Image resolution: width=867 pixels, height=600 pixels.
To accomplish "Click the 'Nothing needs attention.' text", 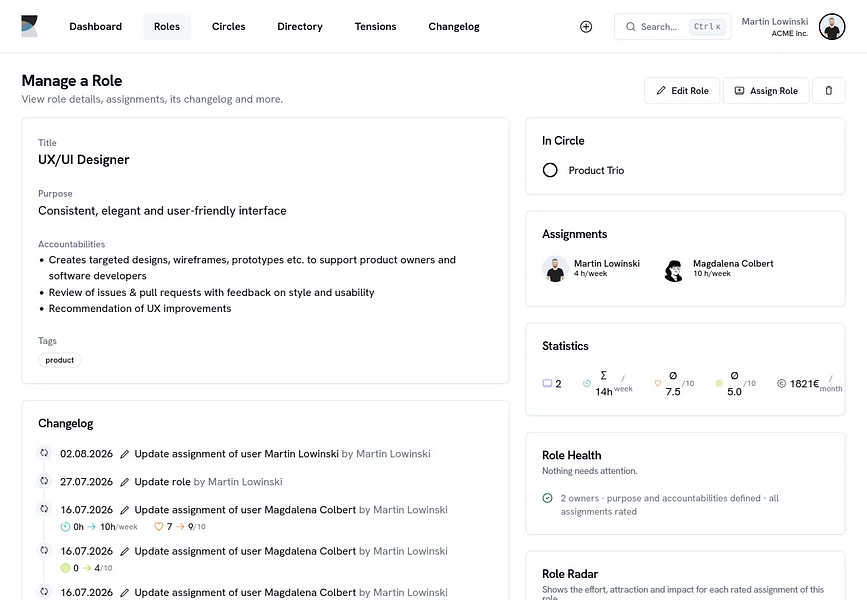I will click(x=589, y=471).
